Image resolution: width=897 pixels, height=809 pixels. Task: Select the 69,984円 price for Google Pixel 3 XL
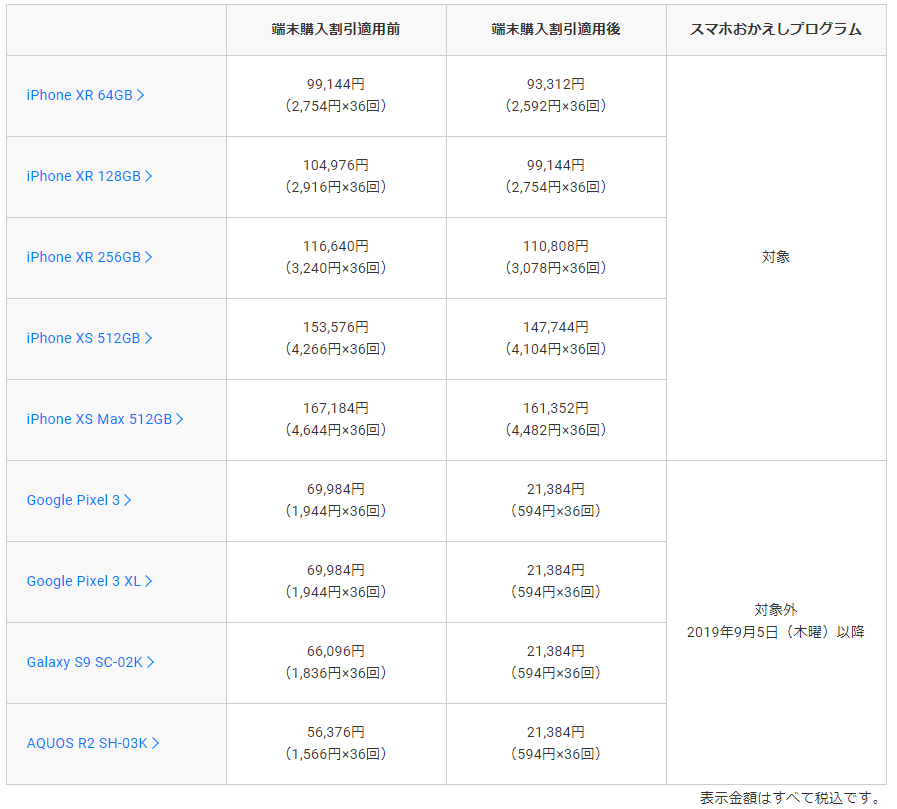(336, 570)
